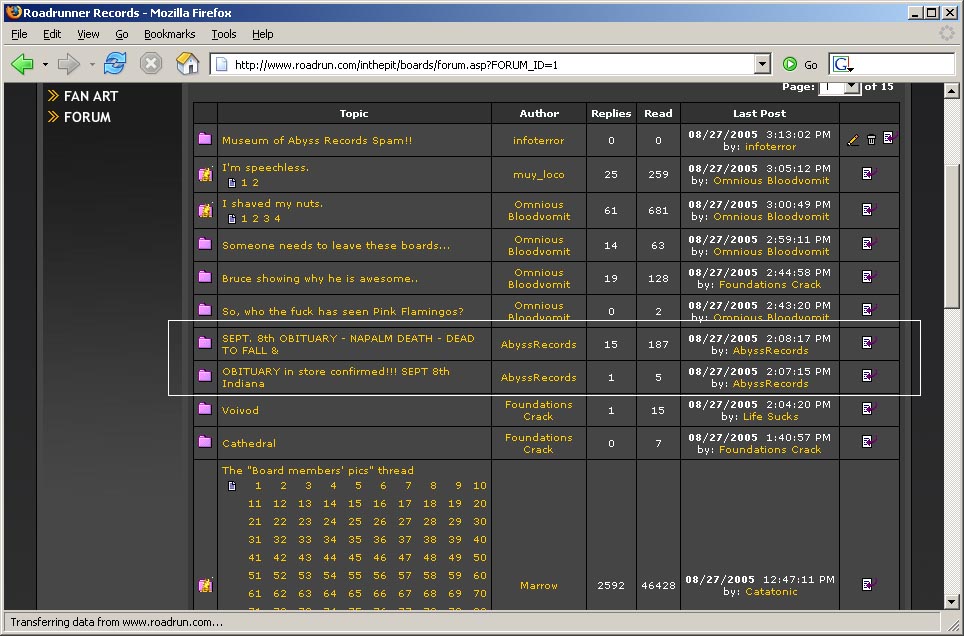The width and height of the screenshot is (964, 636).
Task: Open the Back button history dropdown arrow
Action: coord(45,64)
